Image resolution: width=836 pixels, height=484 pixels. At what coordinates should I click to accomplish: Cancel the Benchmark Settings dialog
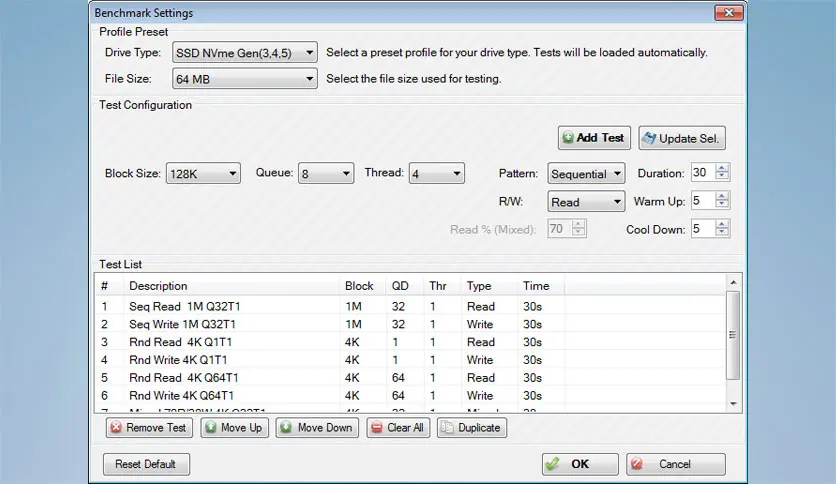click(676, 464)
